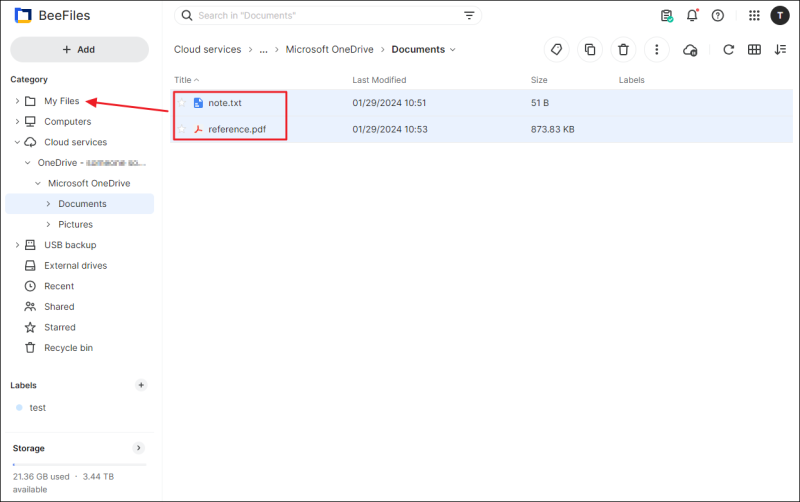800x502 pixels.
Task: Open the Shared category
Action: [x=59, y=307]
